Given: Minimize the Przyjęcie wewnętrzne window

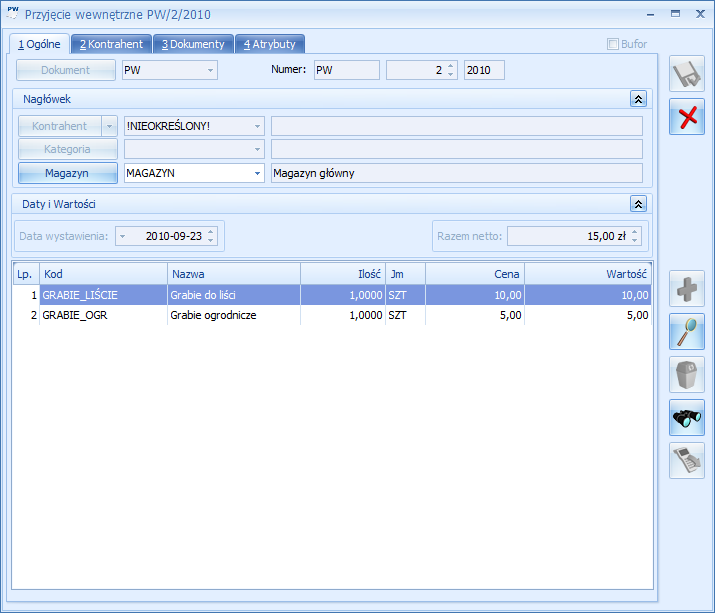Looking at the screenshot, I should 651,15.
